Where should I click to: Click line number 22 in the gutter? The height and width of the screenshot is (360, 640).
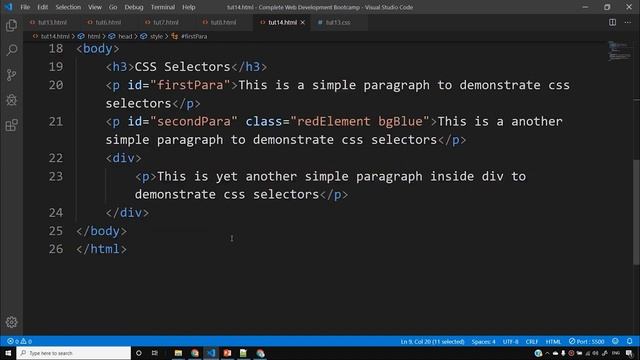56,158
